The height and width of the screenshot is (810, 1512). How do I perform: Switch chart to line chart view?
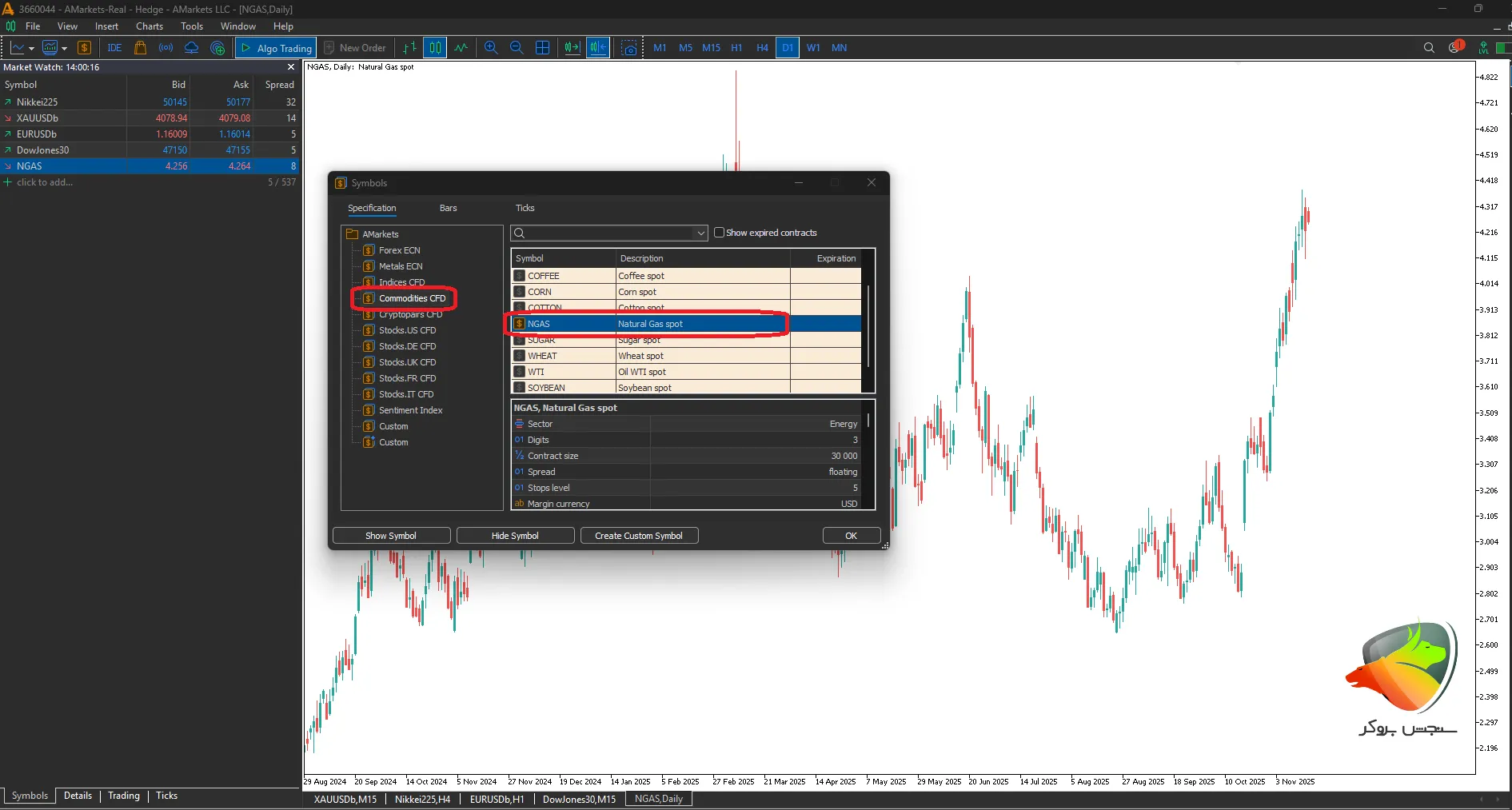[x=461, y=48]
